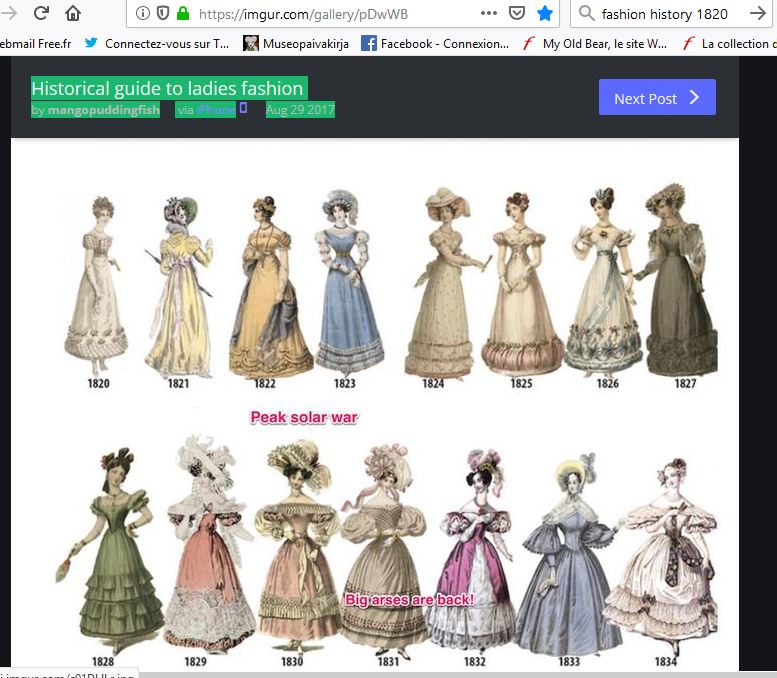Open mangopuddingfish author profile
The image size is (777, 678).
pyautogui.click(x=104, y=110)
